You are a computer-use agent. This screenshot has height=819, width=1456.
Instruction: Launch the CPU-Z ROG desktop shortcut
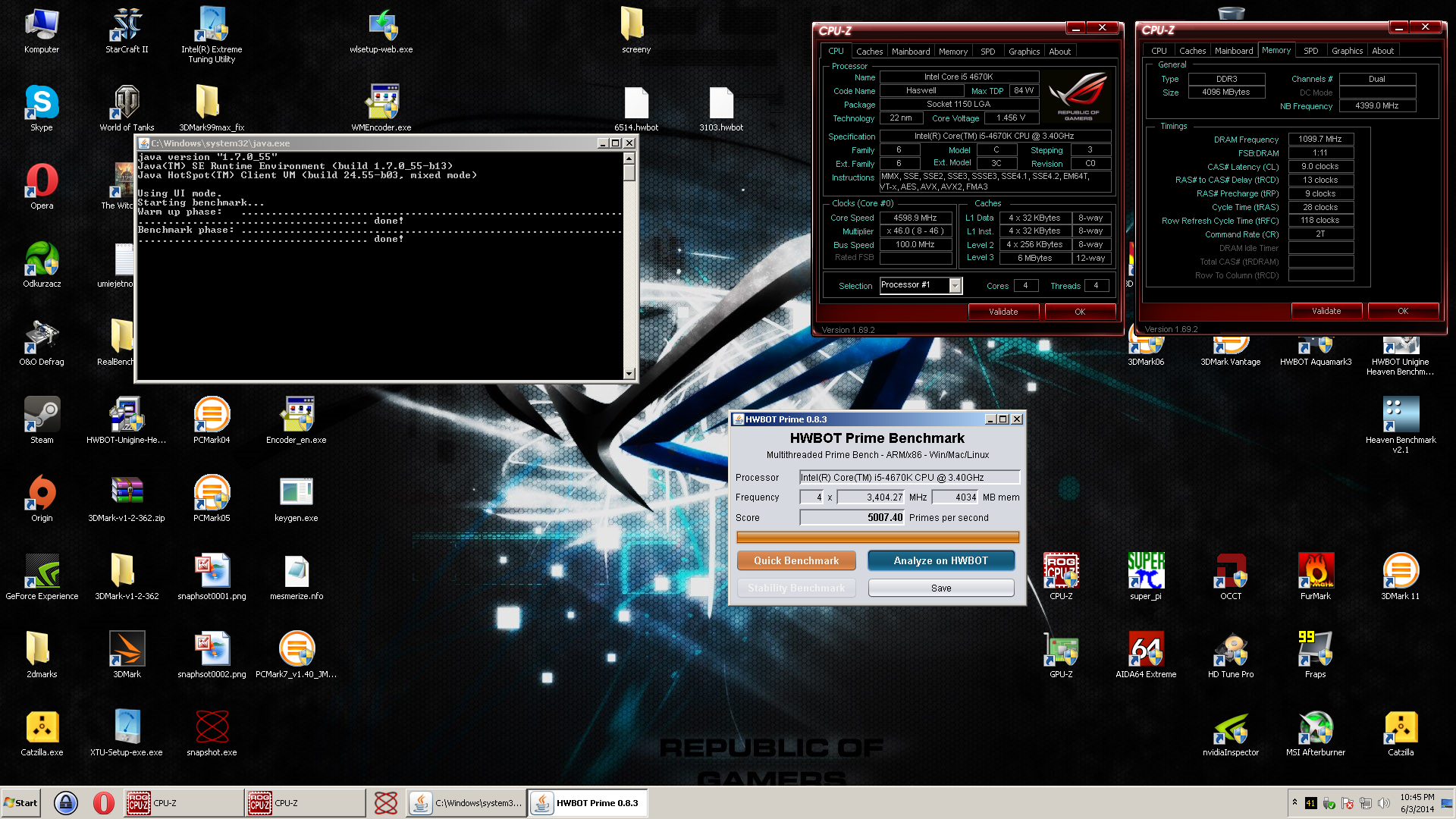tap(1061, 577)
